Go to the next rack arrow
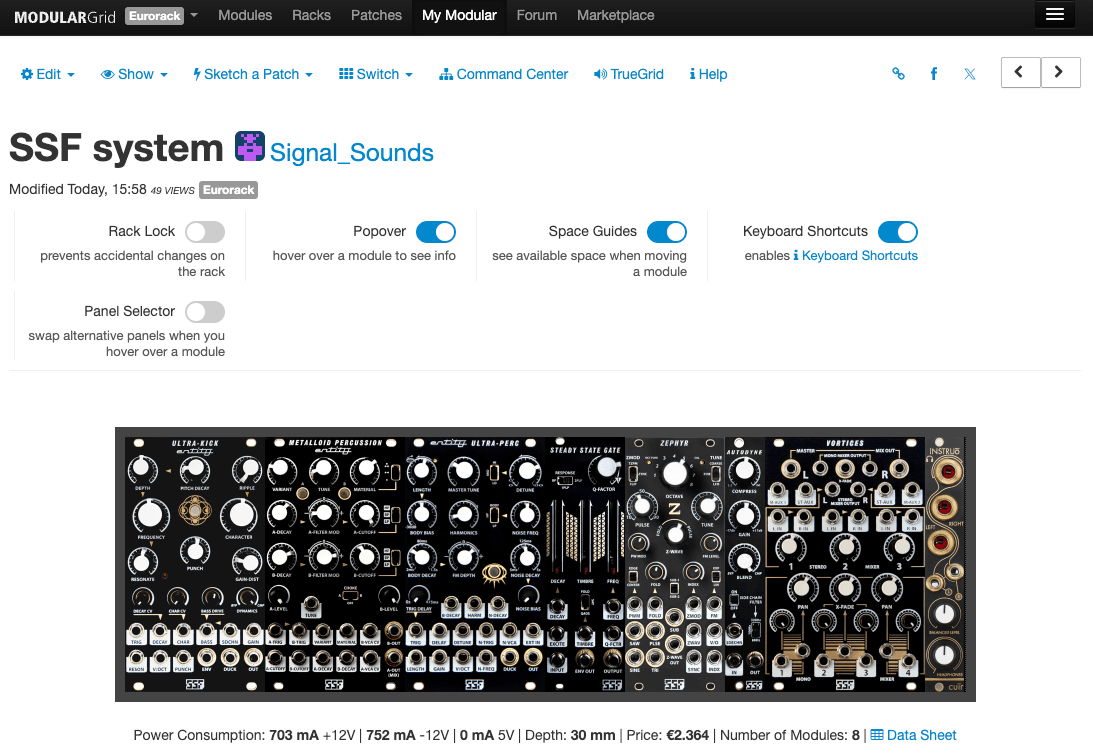The image size is (1093, 756). pos(1060,72)
